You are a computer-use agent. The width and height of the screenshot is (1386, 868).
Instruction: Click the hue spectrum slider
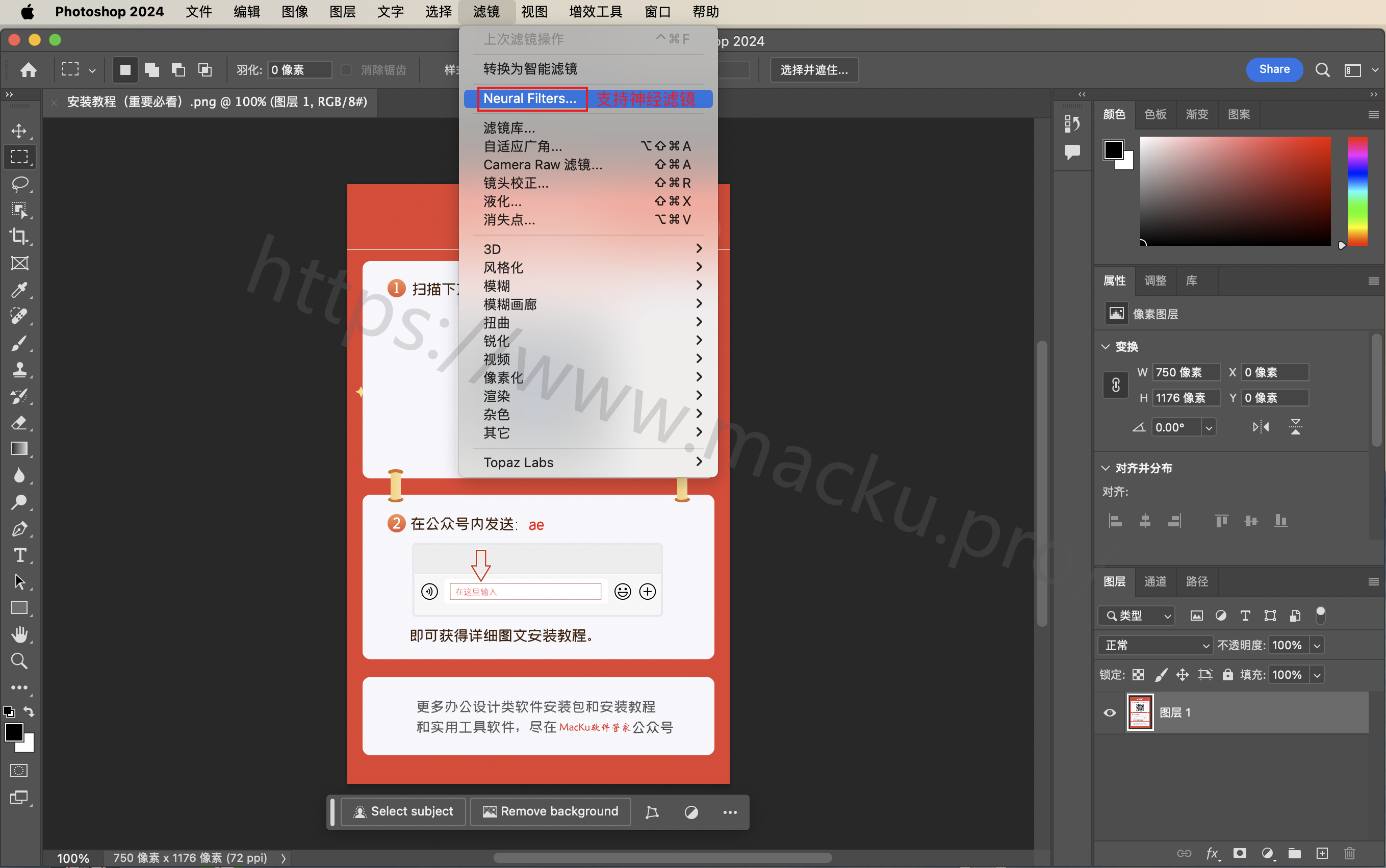tap(1358, 191)
